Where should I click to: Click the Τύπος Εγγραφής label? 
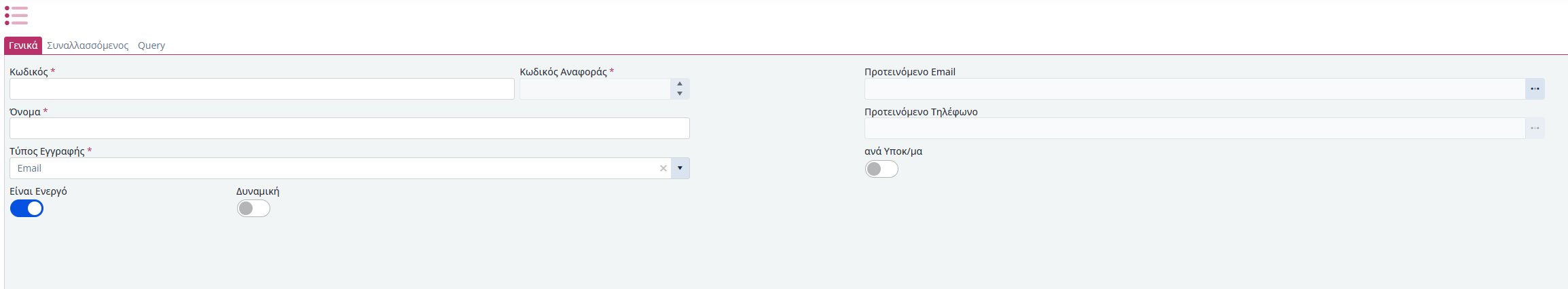47,151
